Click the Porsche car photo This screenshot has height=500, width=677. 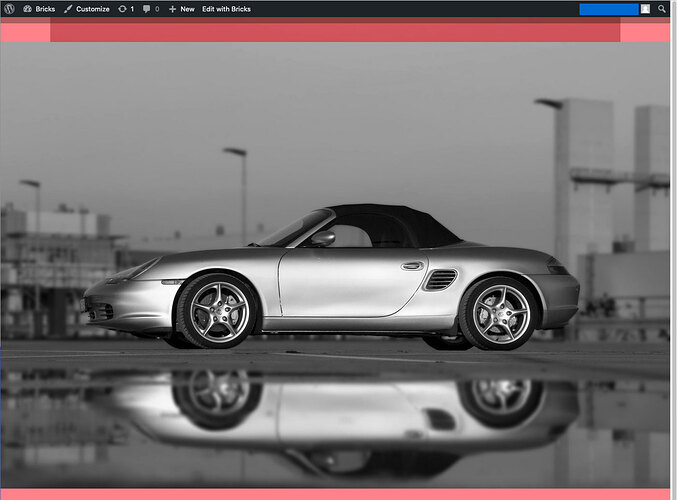[335, 265]
